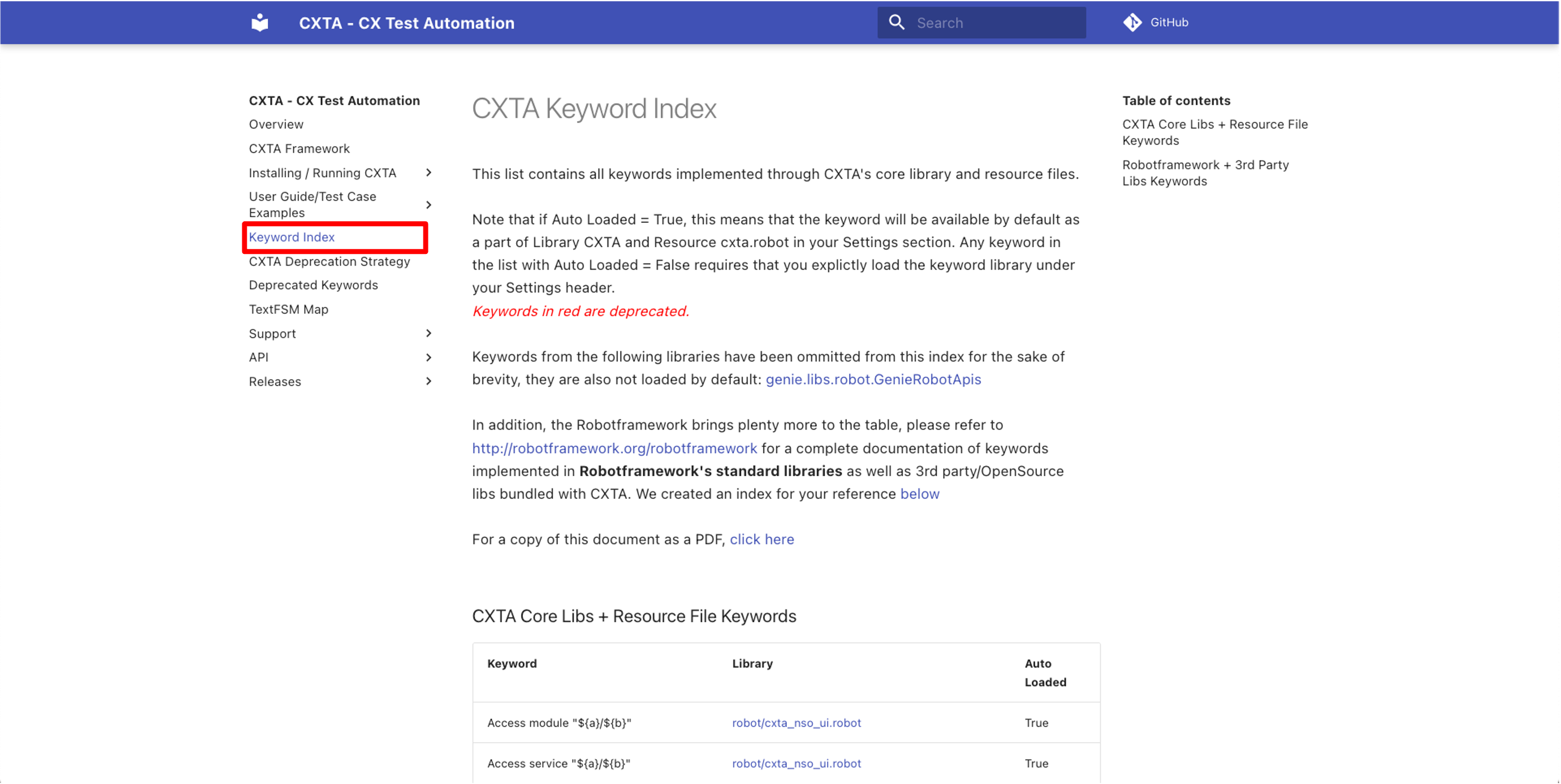Click 'Access service "${a}/${b}"' keyword cell
Viewport: 1561px width, 784px height.
click(558, 763)
